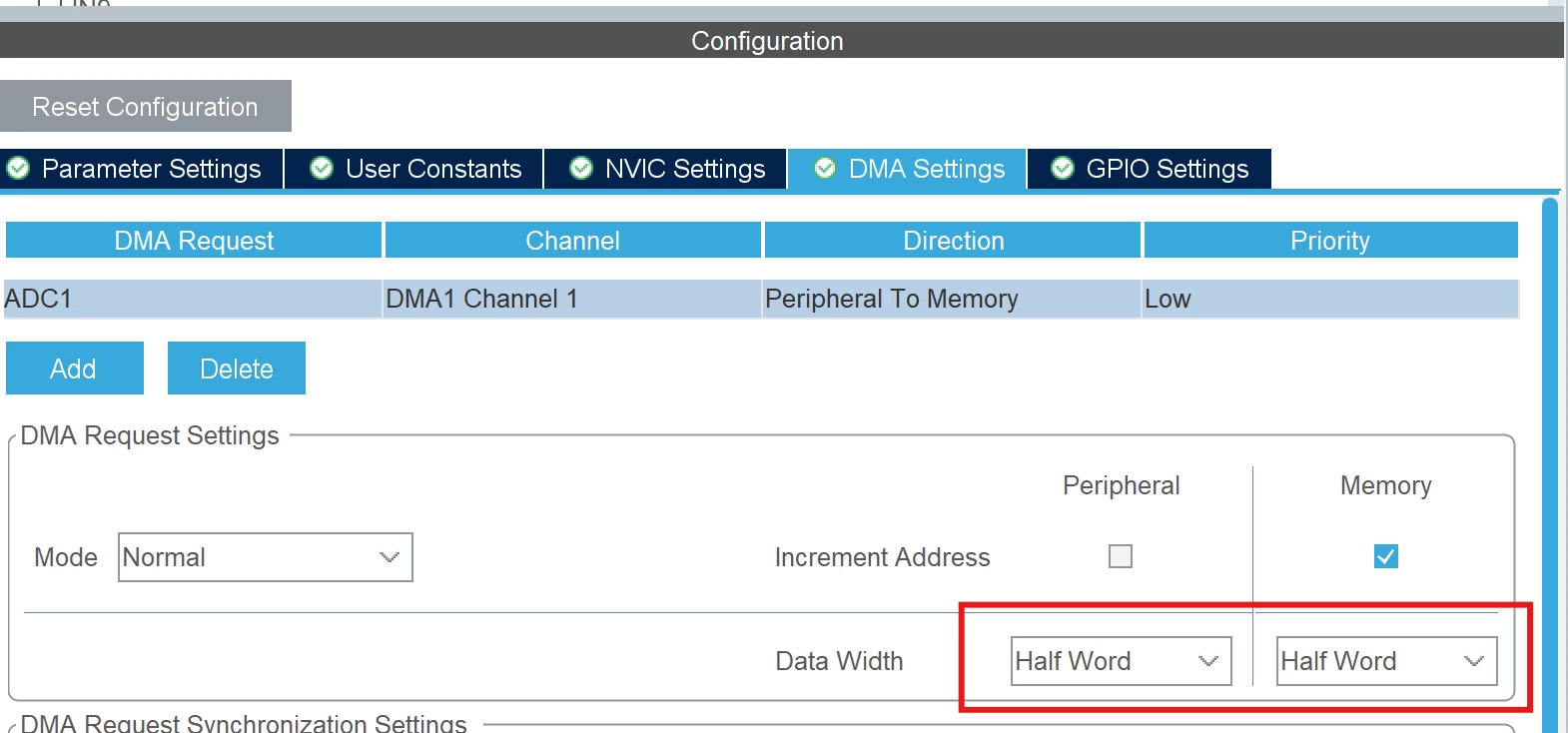Click the DMA1 Channel 1 cell
Viewport: 1568px width, 733px height.
click(572, 299)
